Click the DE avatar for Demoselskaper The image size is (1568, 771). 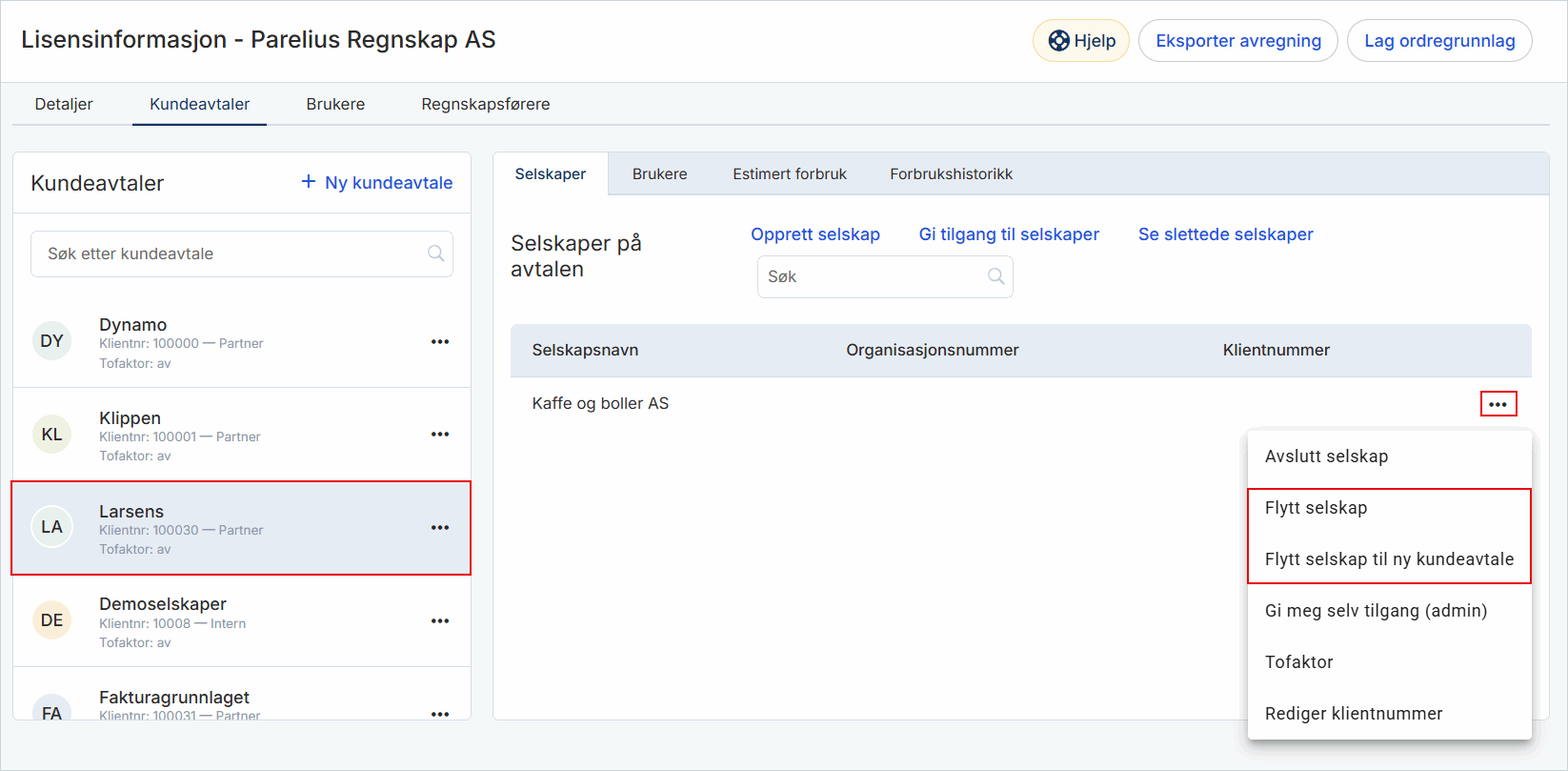click(52, 620)
